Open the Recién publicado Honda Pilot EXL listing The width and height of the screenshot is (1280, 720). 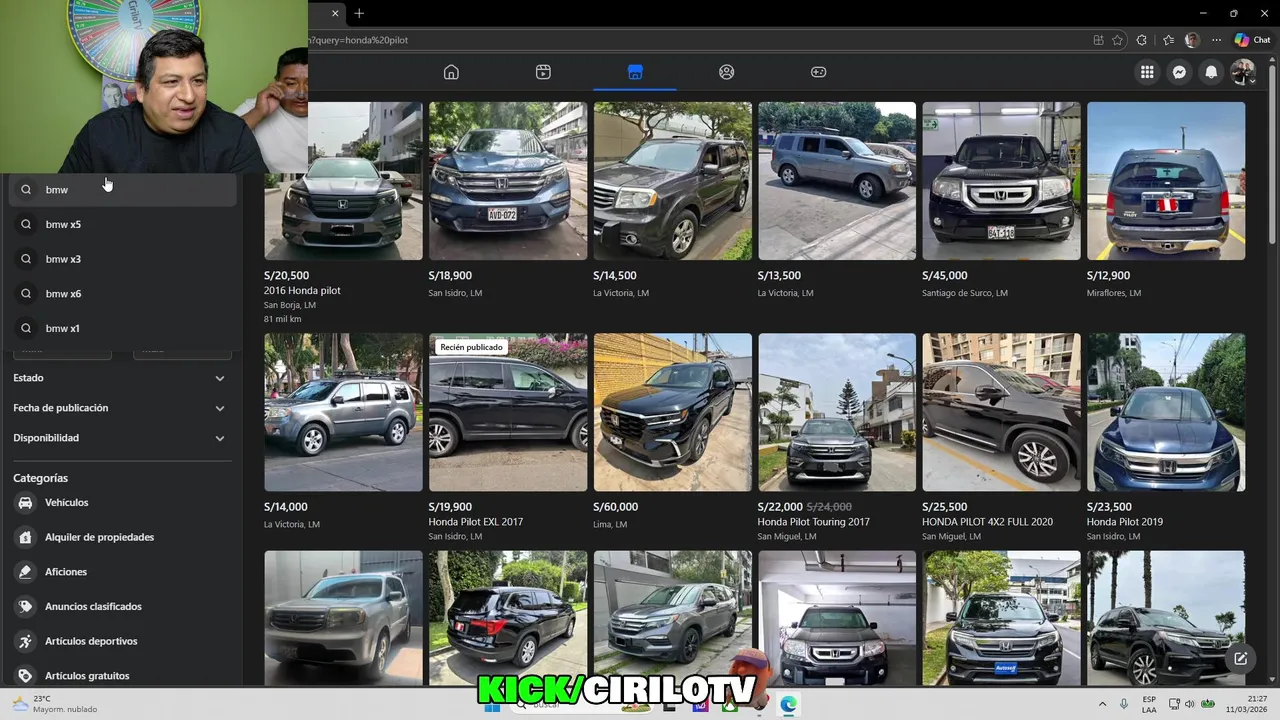(x=508, y=437)
